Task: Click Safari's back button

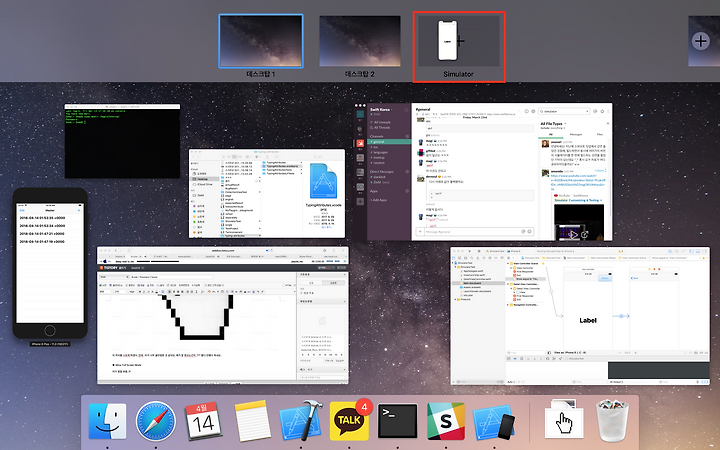Action: pyautogui.click(x=116, y=251)
